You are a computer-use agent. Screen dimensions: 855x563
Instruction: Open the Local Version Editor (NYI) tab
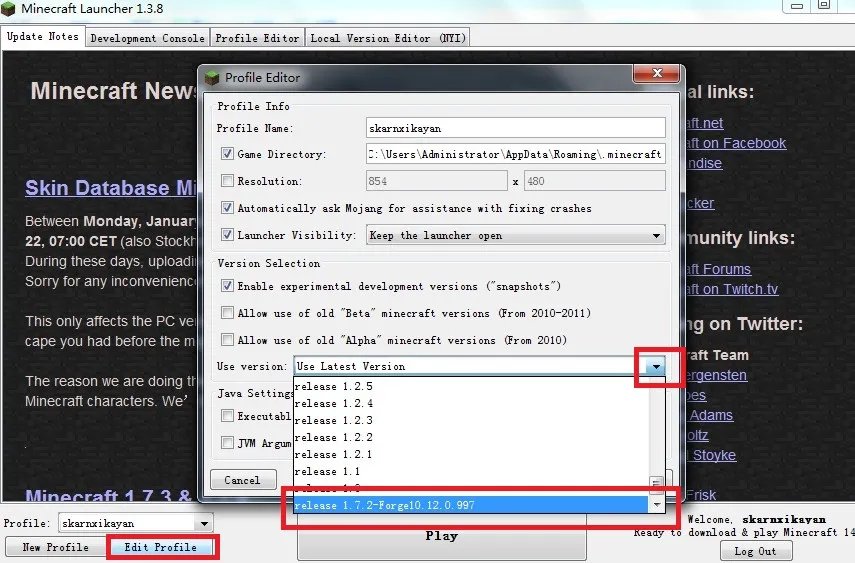(388, 38)
